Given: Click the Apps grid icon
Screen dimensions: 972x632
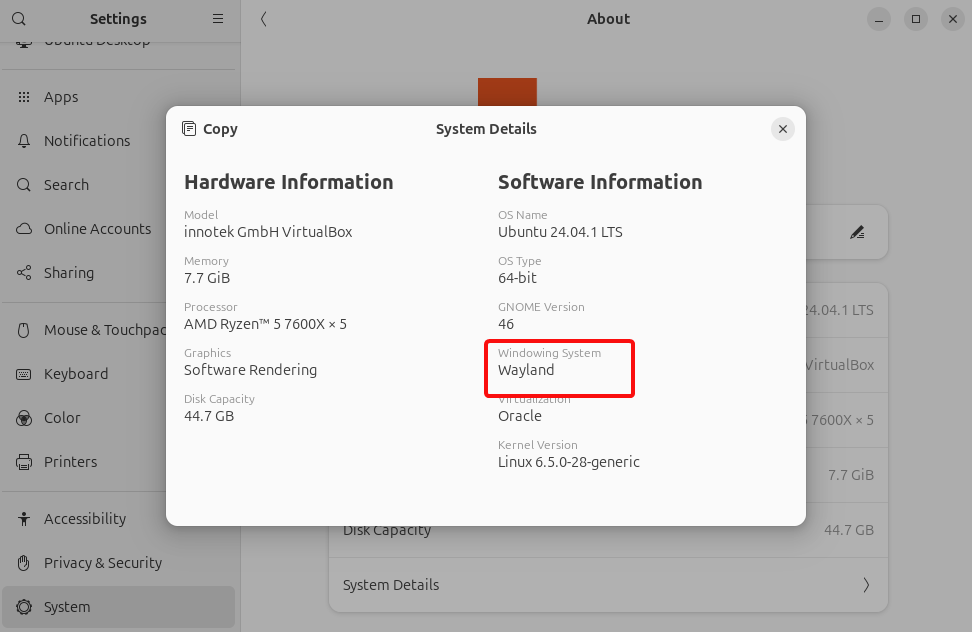Looking at the screenshot, I should (x=24, y=97).
